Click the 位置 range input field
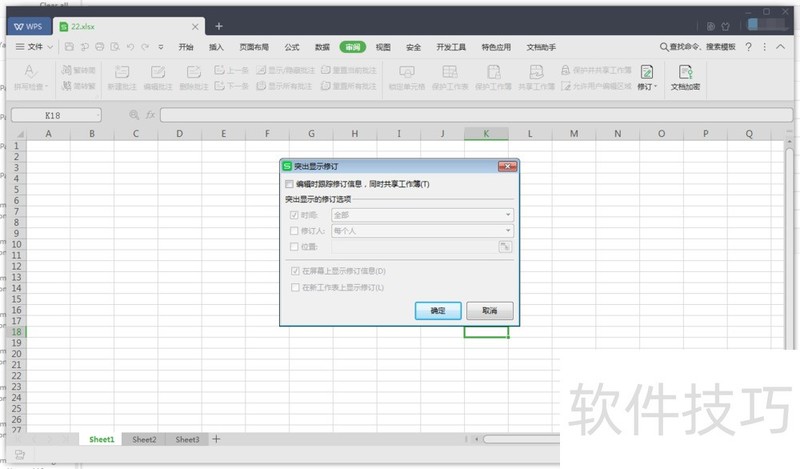Viewport: 800px width, 469px height. 414,247
